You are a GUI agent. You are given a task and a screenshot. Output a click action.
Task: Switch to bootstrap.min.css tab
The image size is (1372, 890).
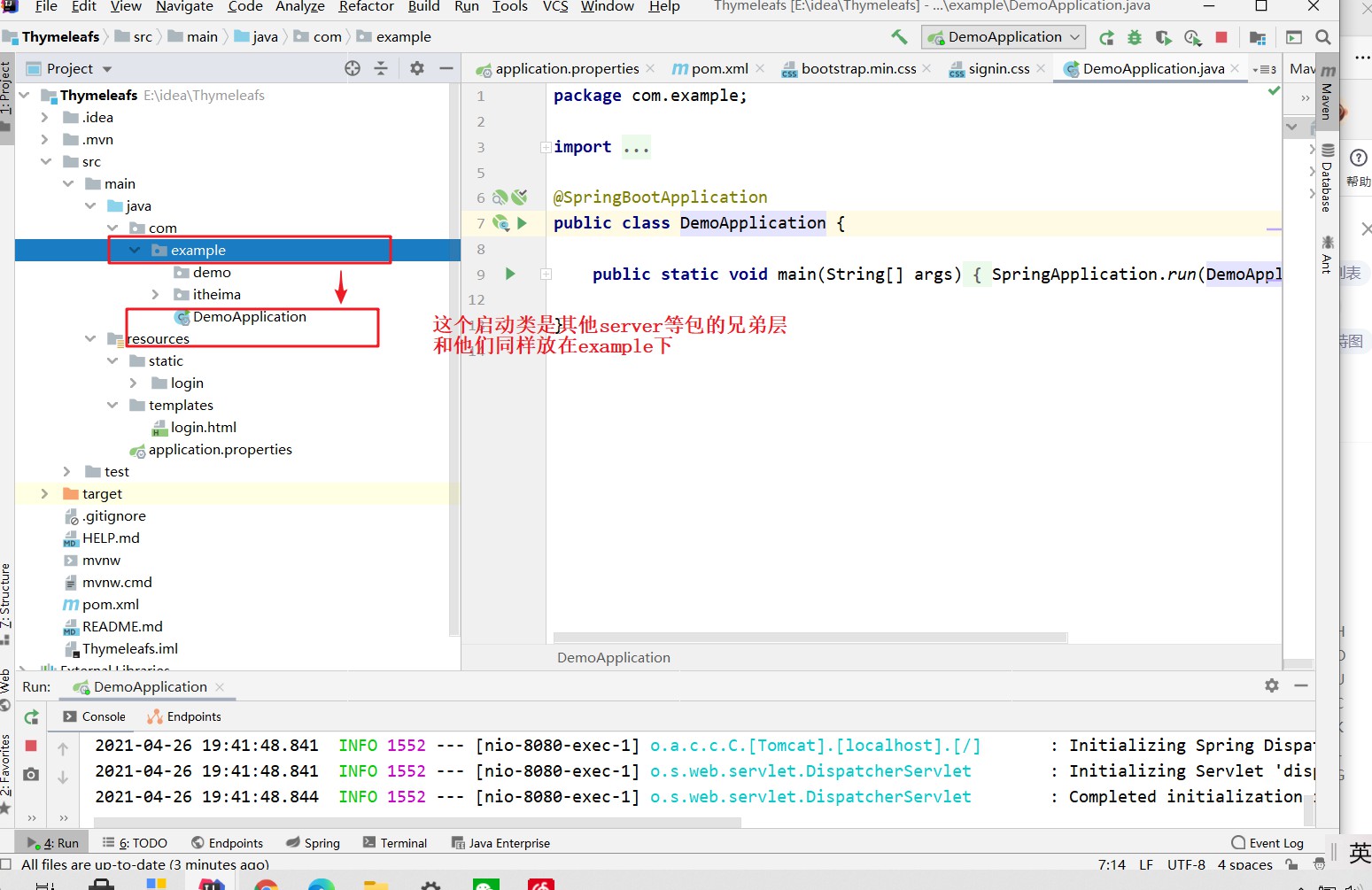857,68
